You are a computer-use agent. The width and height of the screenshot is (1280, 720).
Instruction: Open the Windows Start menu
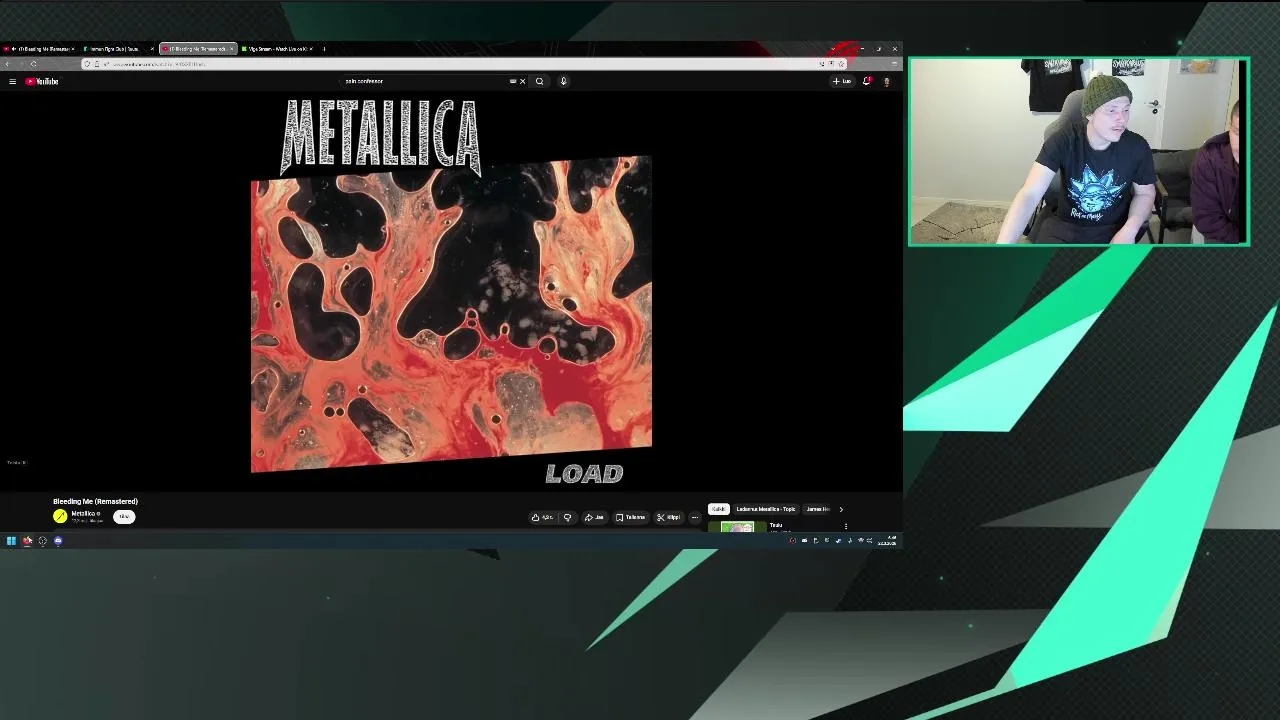11,541
